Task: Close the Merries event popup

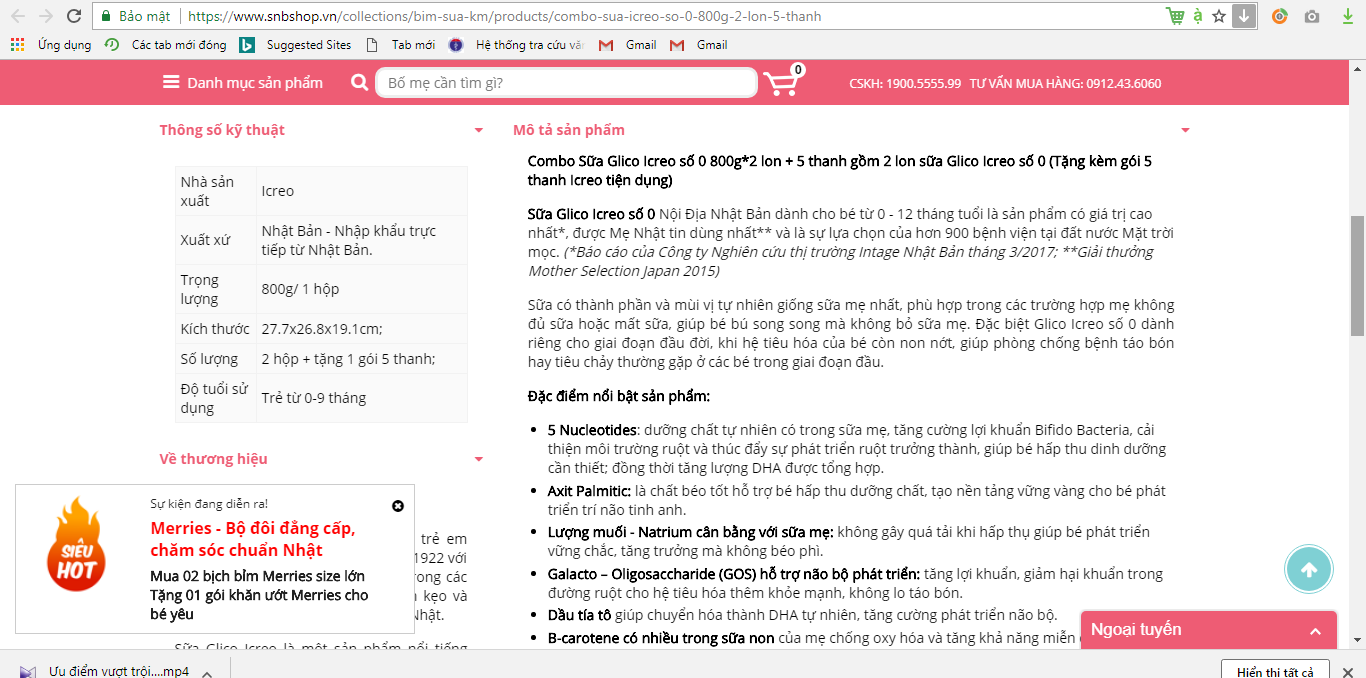Action: coord(398,506)
